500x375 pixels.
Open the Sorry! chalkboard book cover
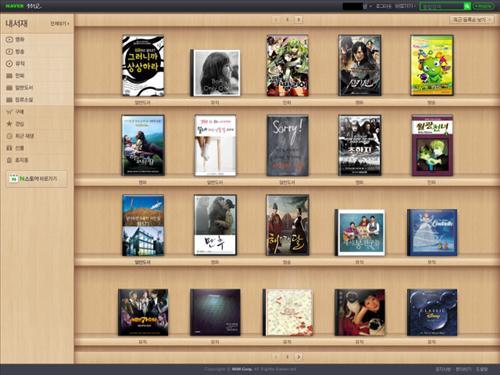click(287, 145)
